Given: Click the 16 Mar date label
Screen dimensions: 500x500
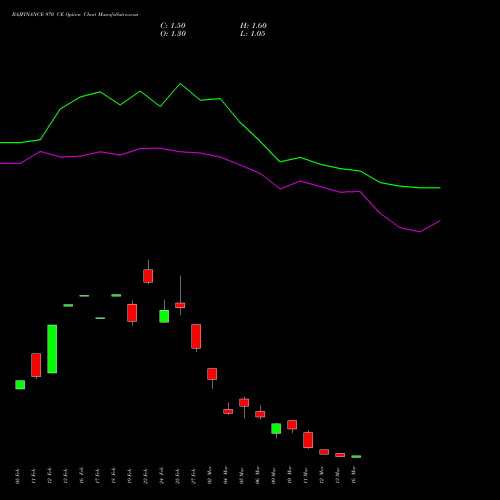Looking at the screenshot, I should click(x=354, y=475).
